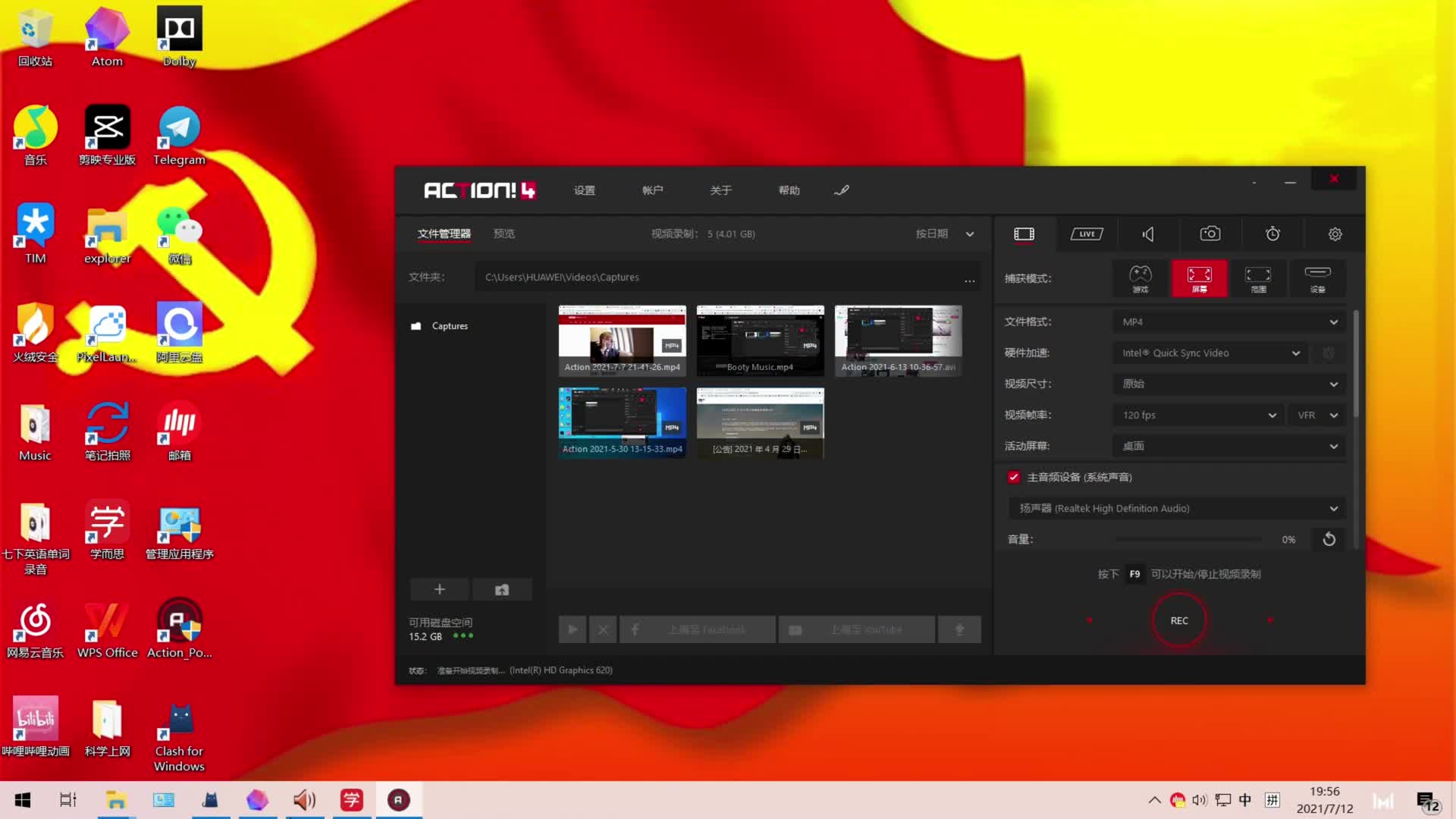Viewport: 1456px width, 819px height.
Task: Select the window capture mode
Action: (1258, 278)
